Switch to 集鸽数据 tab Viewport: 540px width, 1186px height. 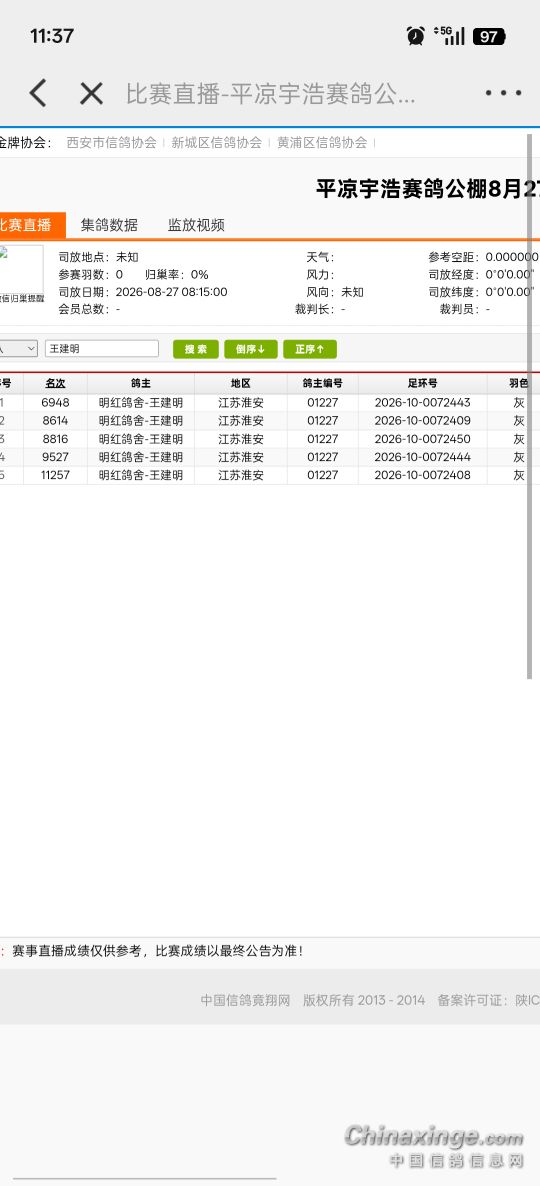point(110,225)
